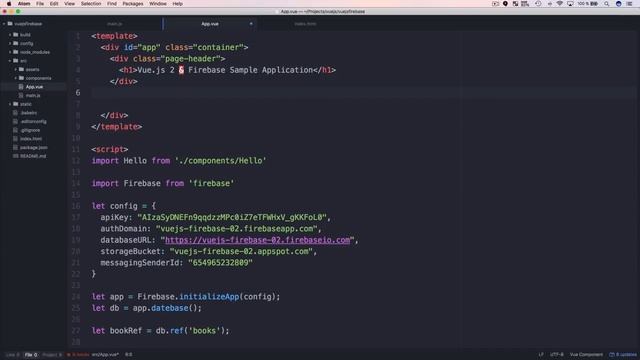Click the components folder icon

click(21, 78)
